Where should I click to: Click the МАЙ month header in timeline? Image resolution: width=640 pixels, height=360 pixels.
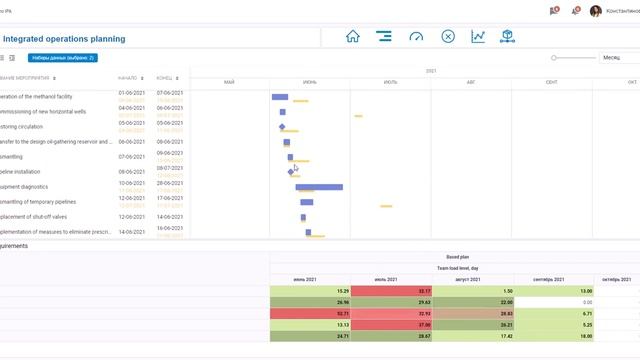tap(229, 82)
